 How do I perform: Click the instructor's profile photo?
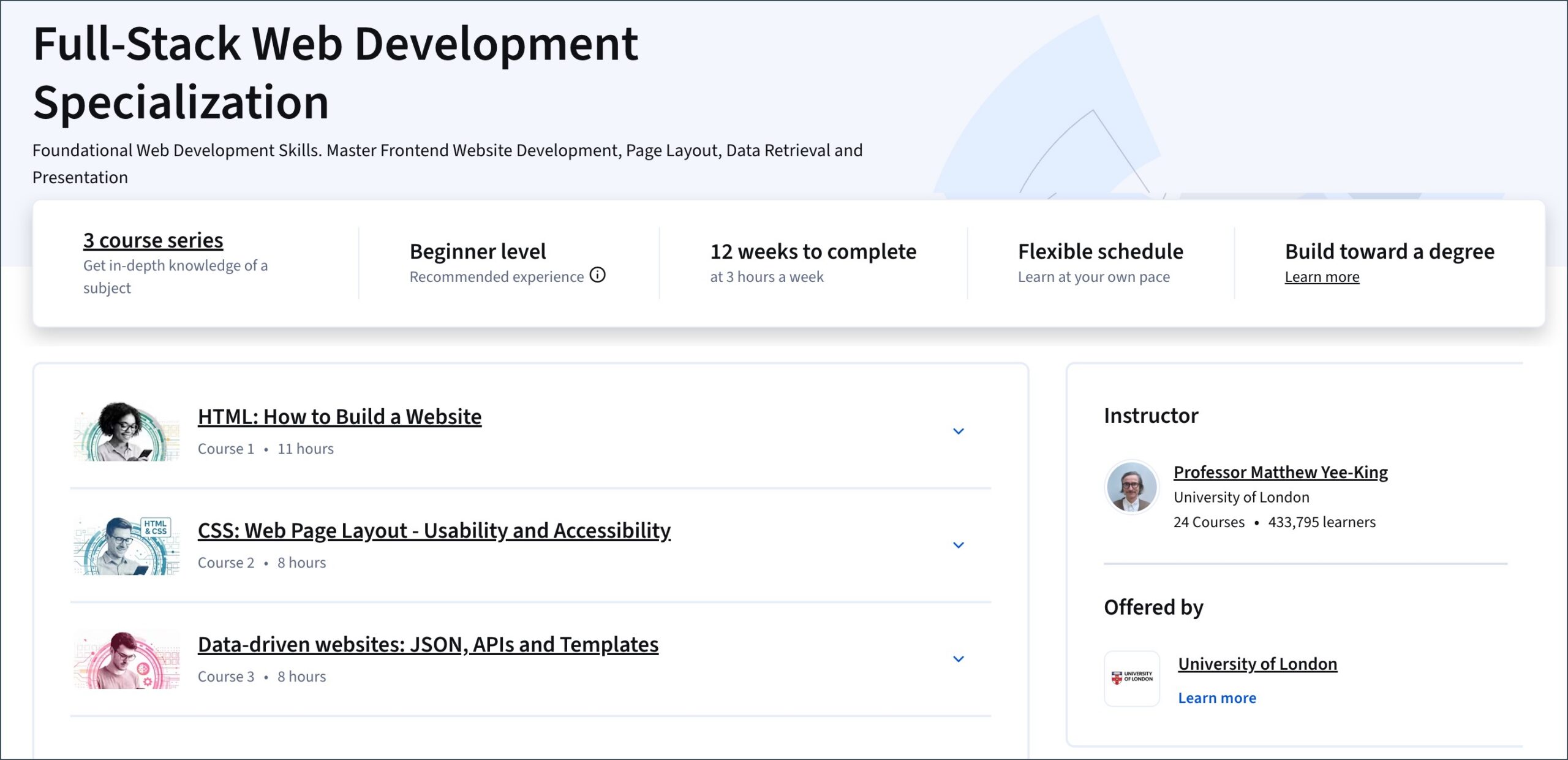(1131, 488)
